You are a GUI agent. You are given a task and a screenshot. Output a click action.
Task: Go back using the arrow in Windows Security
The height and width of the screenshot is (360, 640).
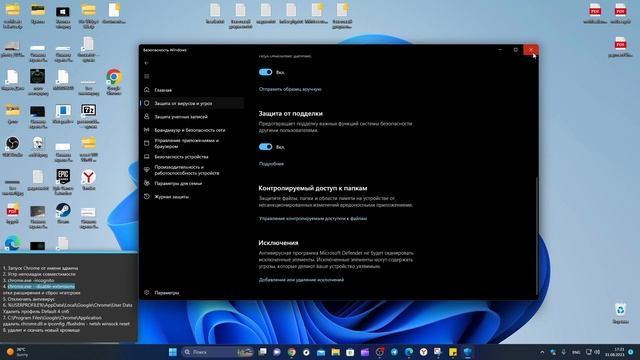pos(147,63)
